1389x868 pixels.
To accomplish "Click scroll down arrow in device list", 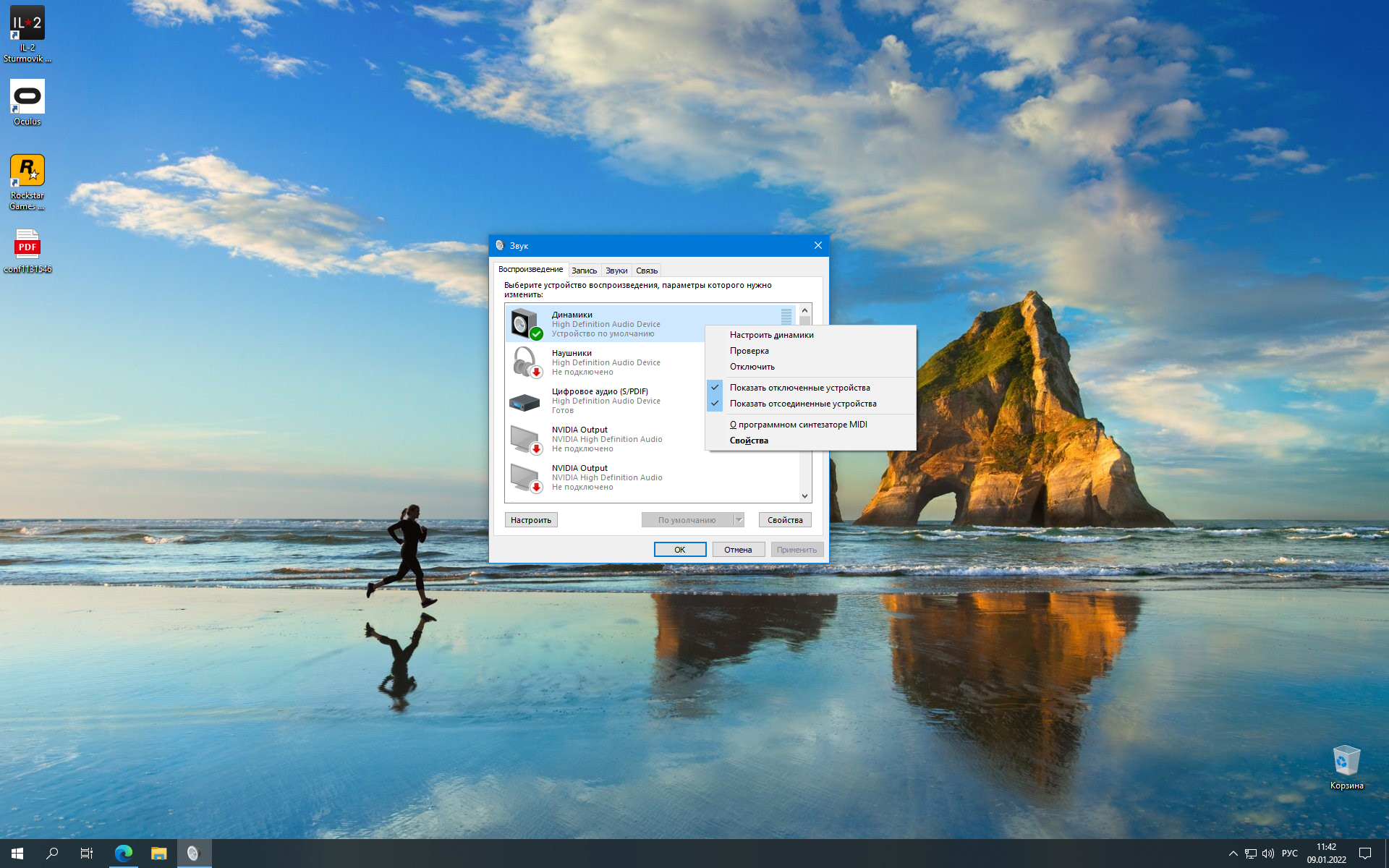I will coord(804,496).
